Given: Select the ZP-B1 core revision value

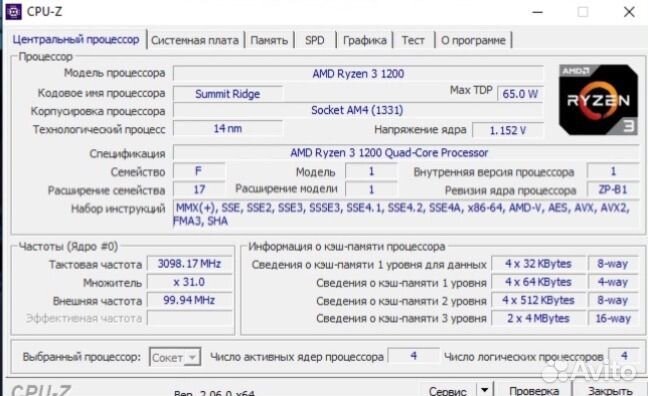Looking at the screenshot, I should [x=613, y=189].
